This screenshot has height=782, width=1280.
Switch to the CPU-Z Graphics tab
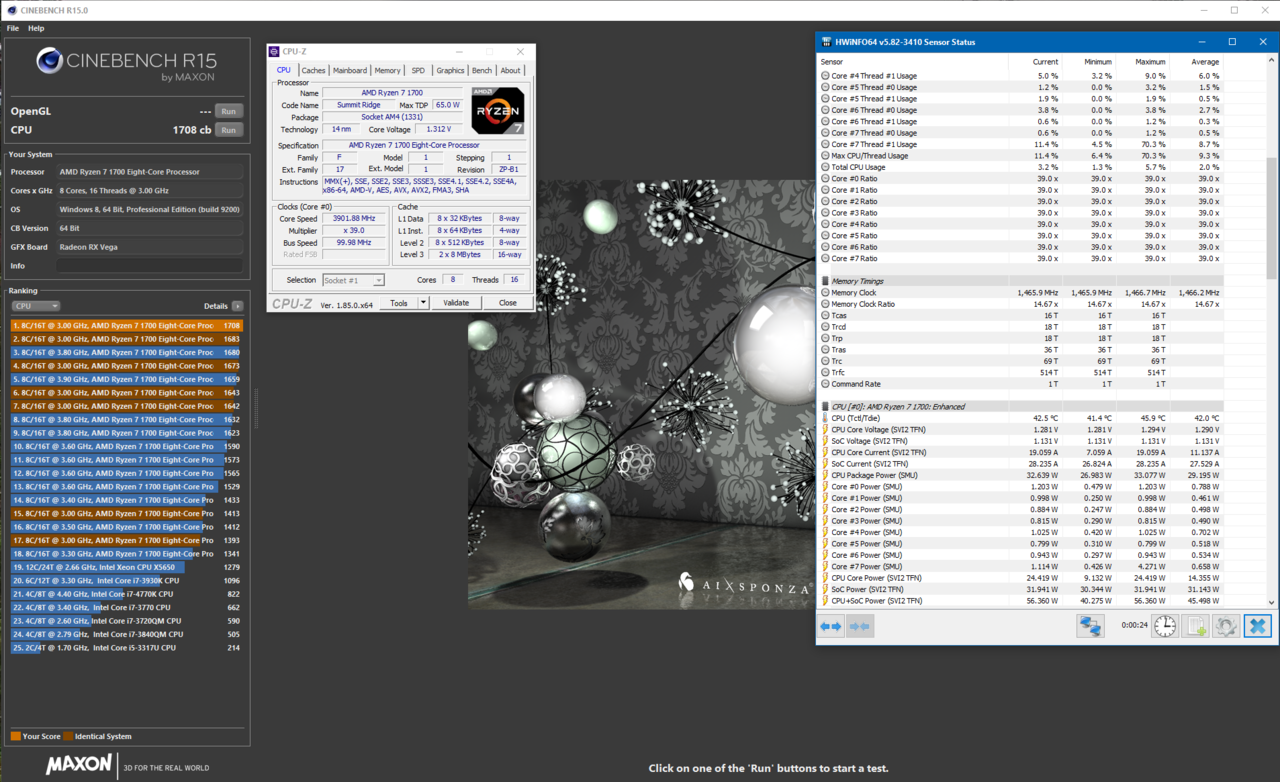(x=450, y=70)
